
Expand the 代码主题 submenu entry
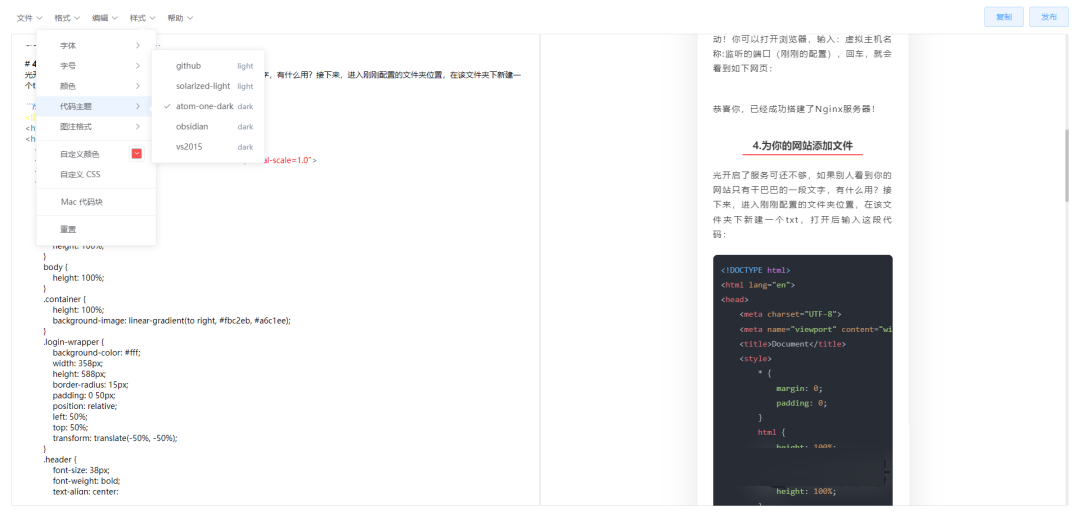click(x=96, y=106)
